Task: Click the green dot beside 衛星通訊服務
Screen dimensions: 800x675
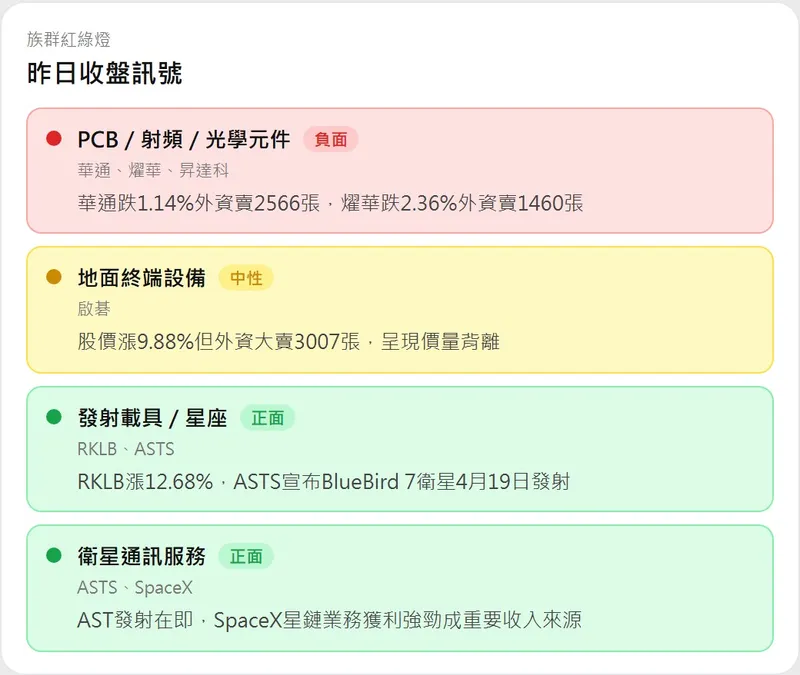Action: [54, 555]
